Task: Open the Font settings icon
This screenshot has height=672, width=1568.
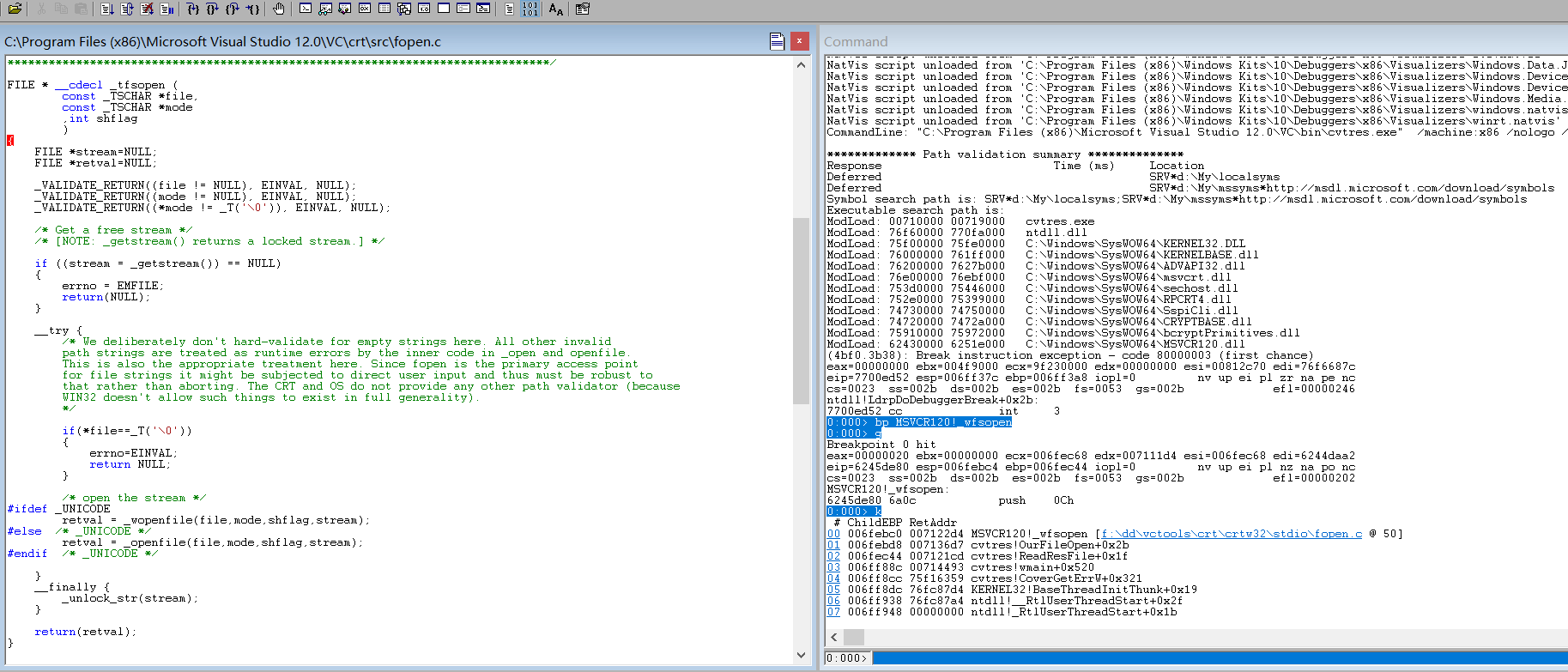Action: pyautogui.click(x=556, y=9)
